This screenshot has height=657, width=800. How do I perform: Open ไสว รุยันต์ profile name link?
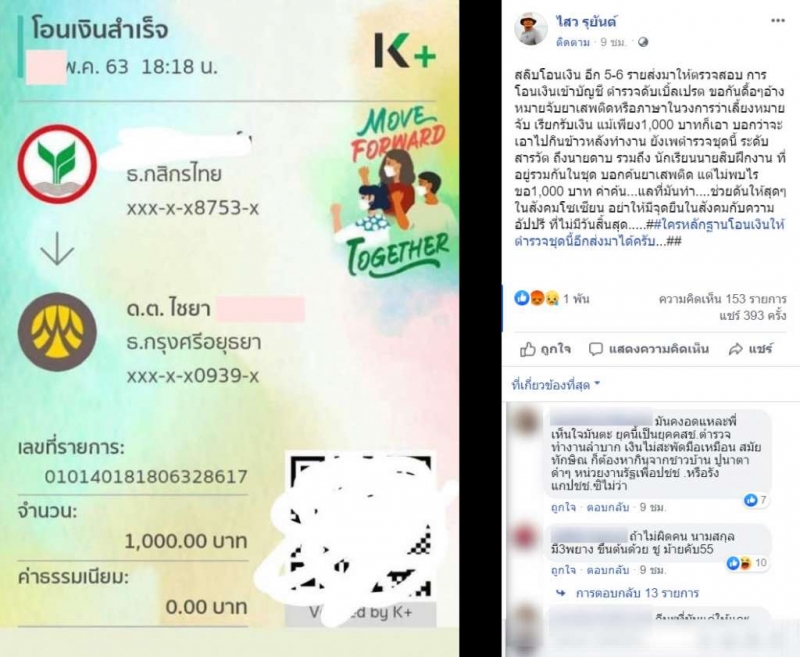coord(586,21)
